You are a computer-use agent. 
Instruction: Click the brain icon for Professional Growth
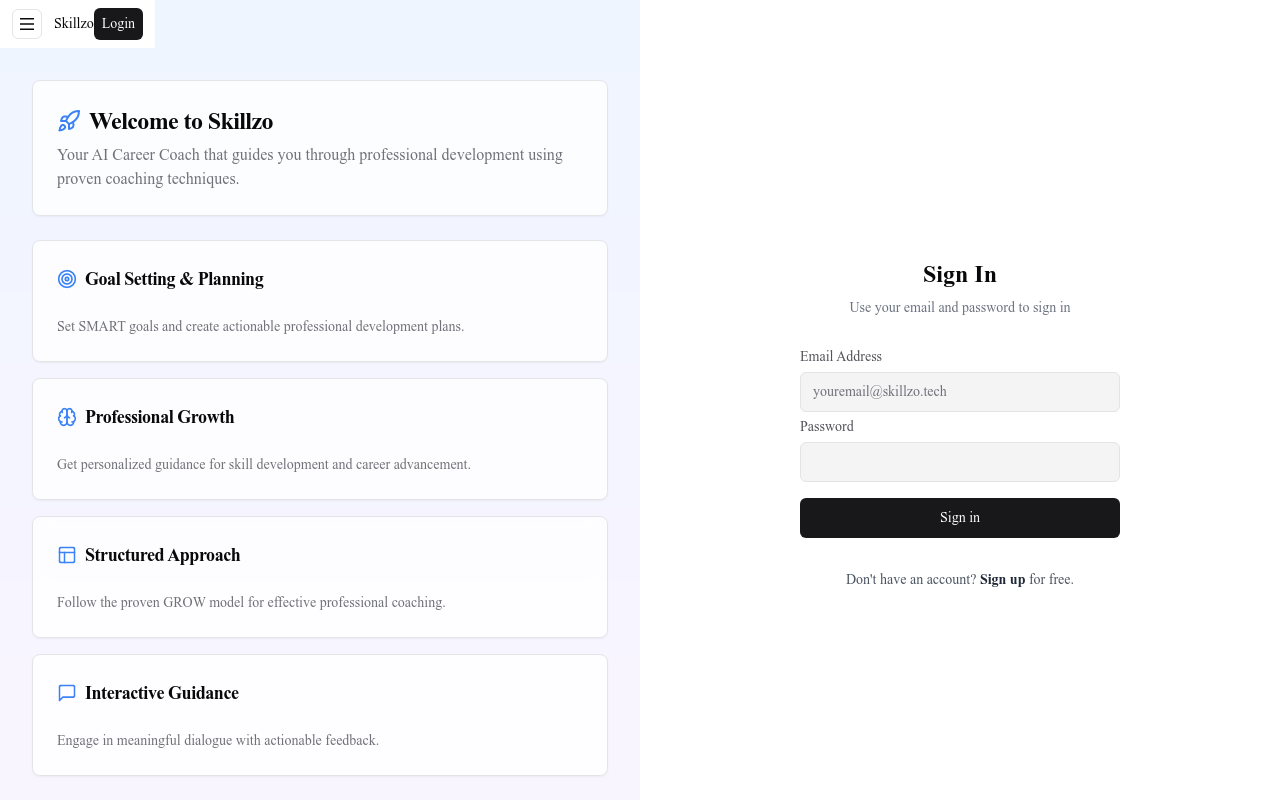click(67, 417)
